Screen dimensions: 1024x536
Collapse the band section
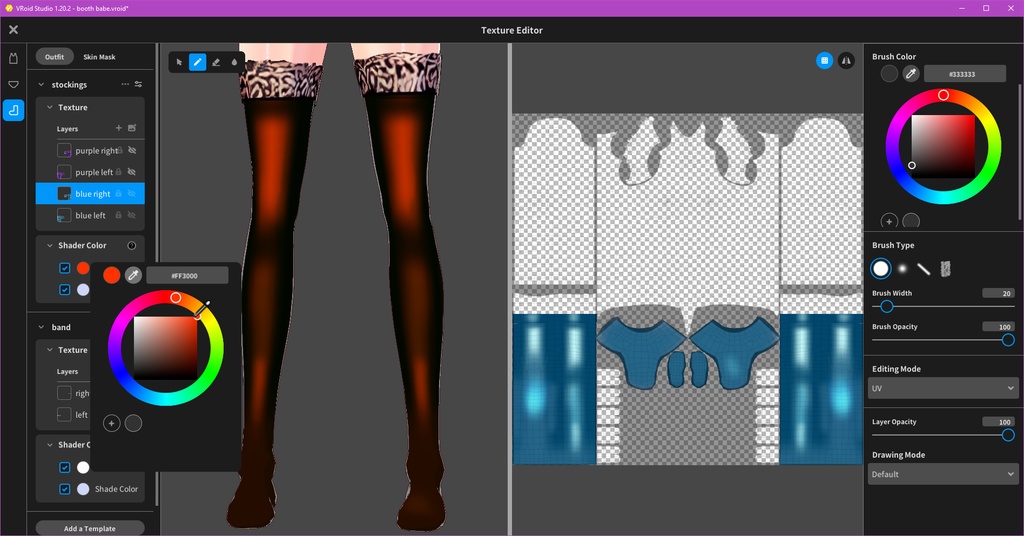point(41,327)
